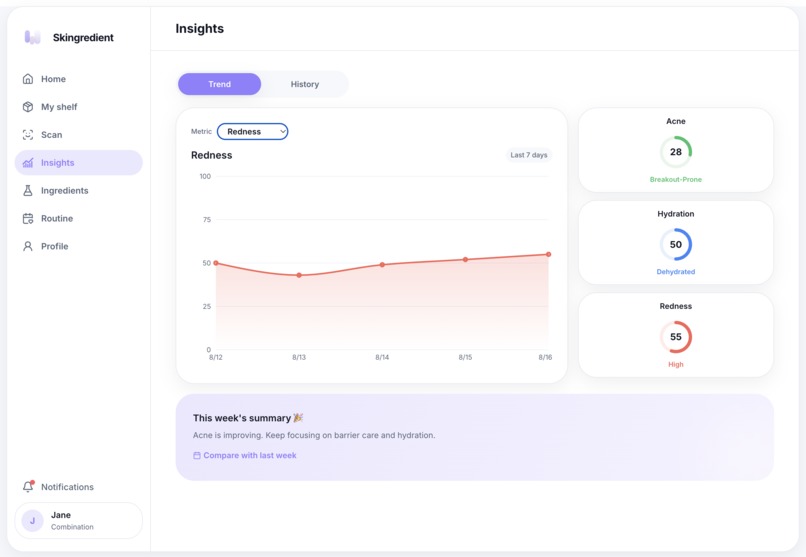The width and height of the screenshot is (806, 557).
Task: Click the Combination skin type label
Action: point(72,527)
